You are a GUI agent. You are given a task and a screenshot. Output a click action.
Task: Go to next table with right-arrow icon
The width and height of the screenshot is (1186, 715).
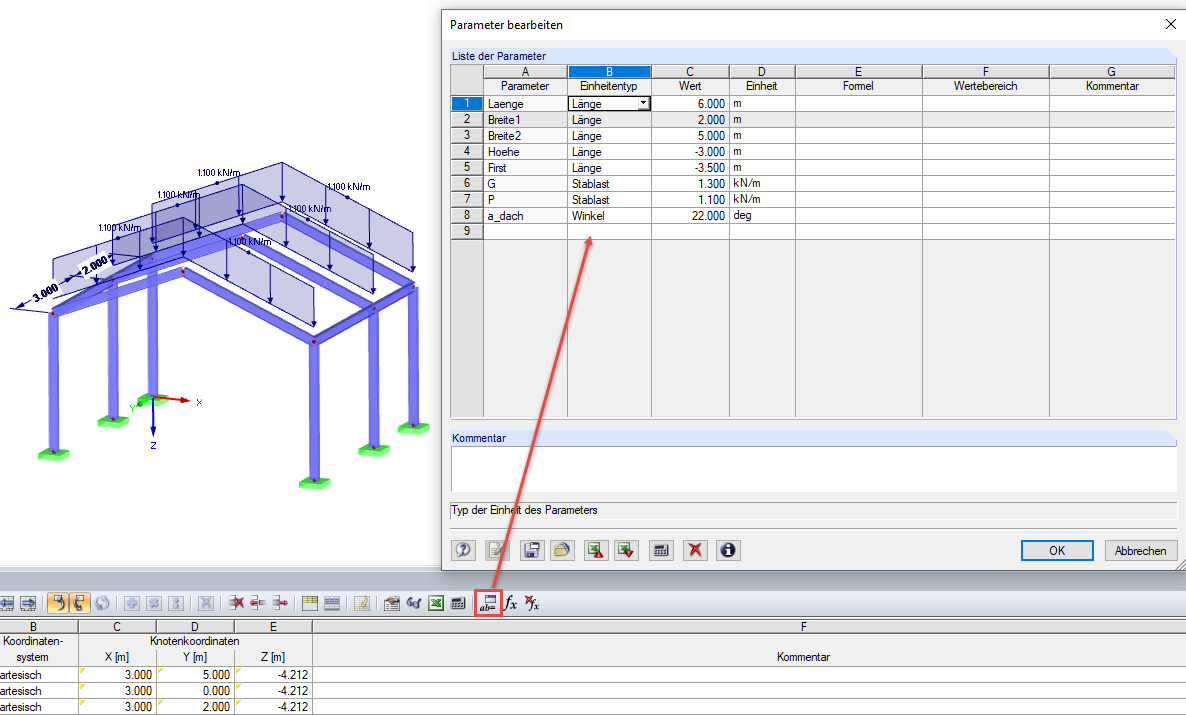[x=28, y=603]
